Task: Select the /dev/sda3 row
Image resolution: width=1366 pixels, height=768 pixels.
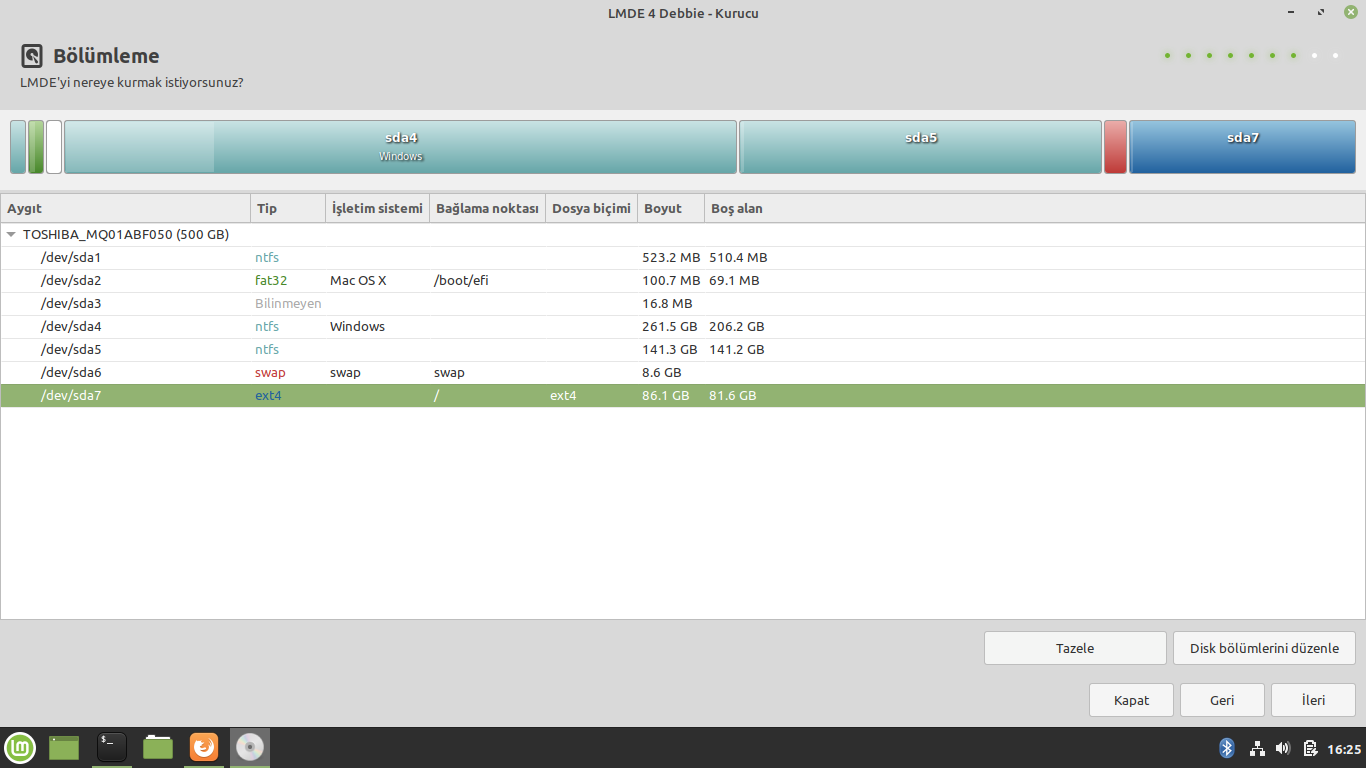Action: (x=683, y=304)
